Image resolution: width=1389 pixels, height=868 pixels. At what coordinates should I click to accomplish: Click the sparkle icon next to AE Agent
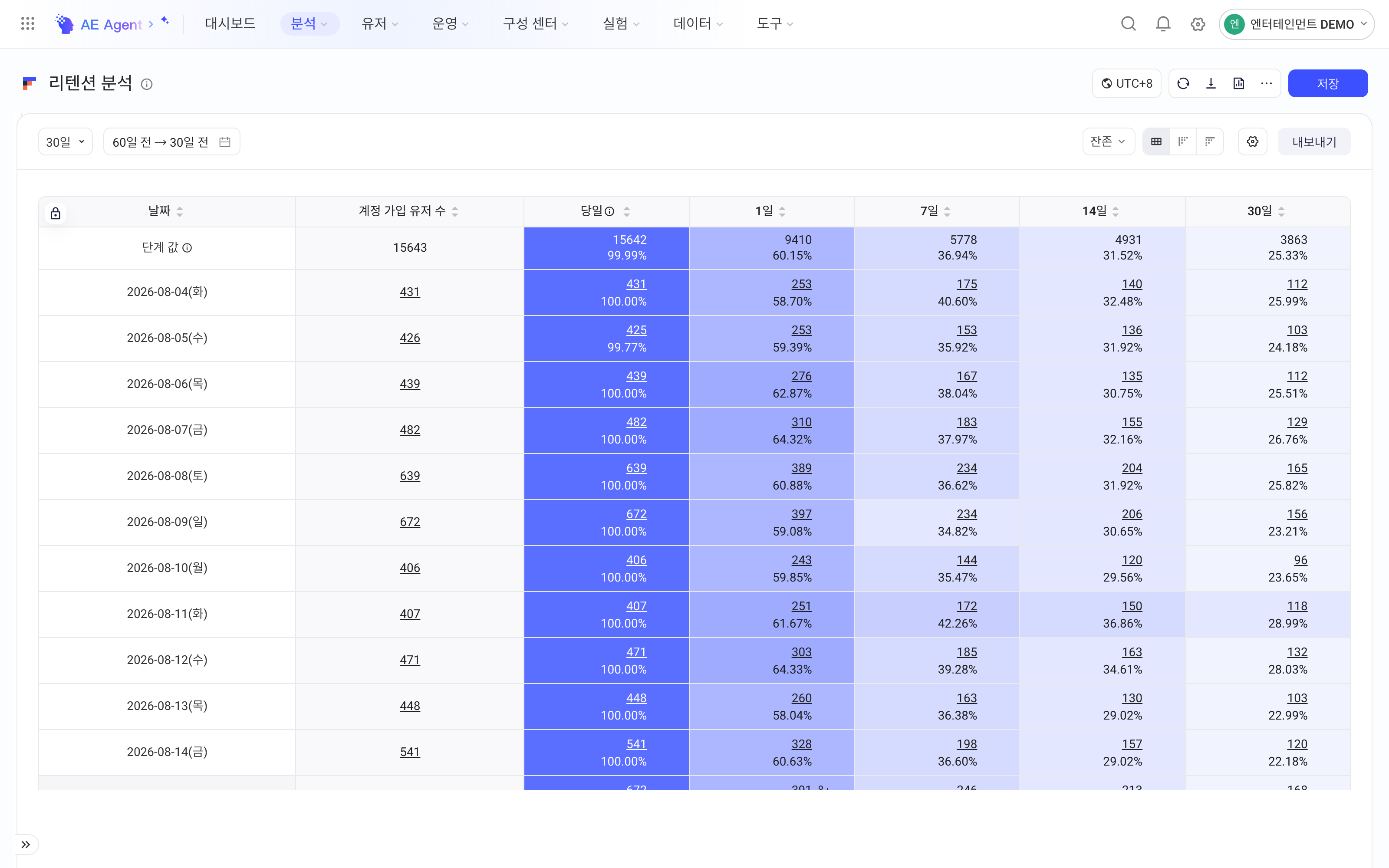(165, 21)
